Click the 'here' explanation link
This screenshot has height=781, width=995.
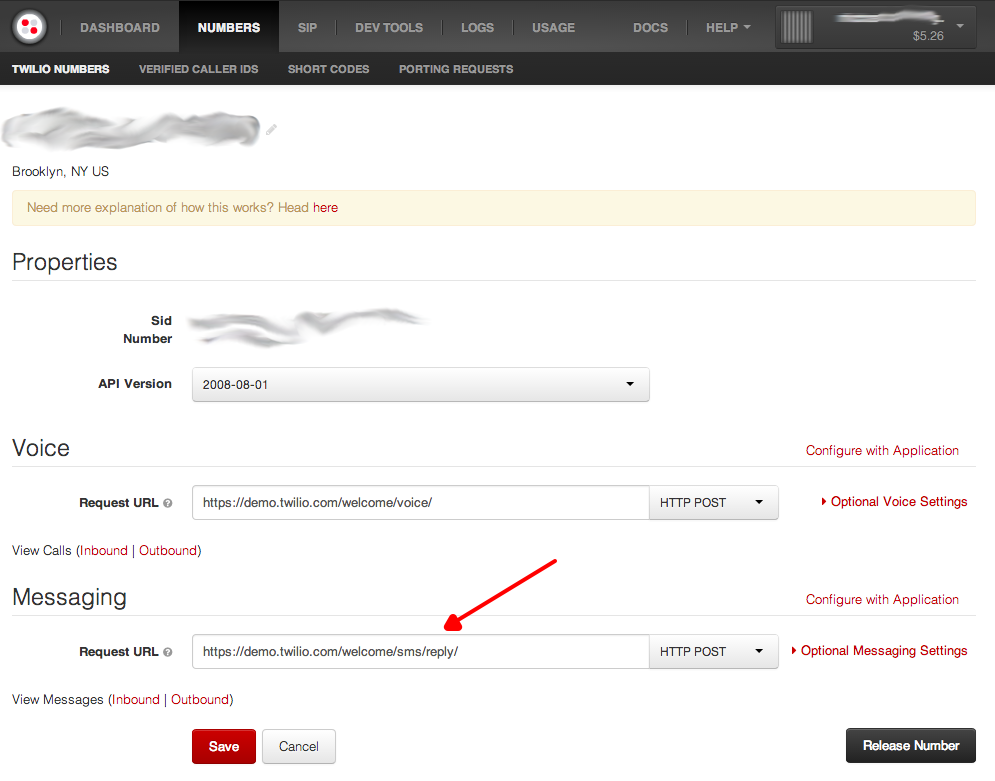pyautogui.click(x=326, y=207)
